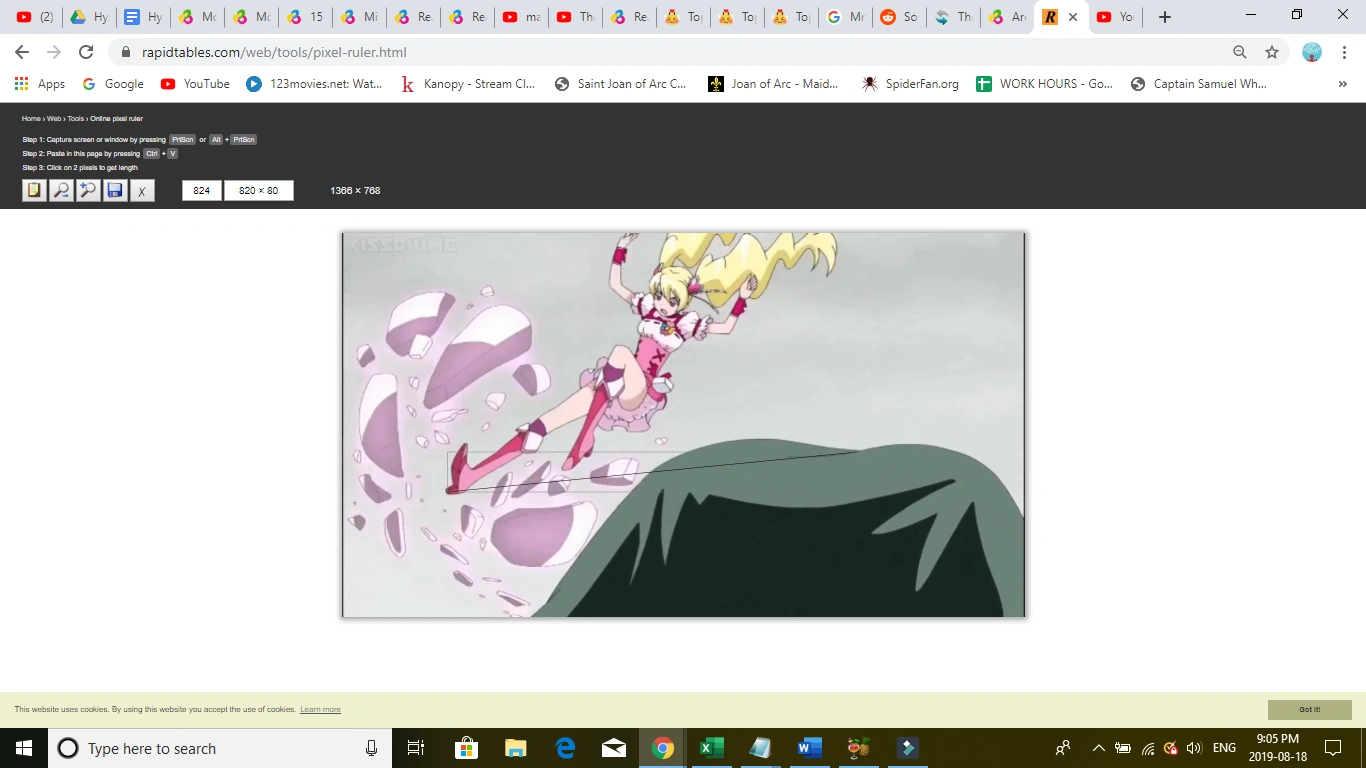1366x768 pixels.
Task: Go forward to the next page
Action: (54, 52)
